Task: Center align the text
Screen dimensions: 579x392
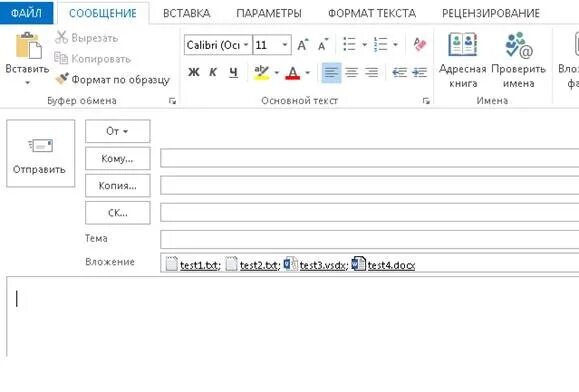Action: (x=352, y=73)
